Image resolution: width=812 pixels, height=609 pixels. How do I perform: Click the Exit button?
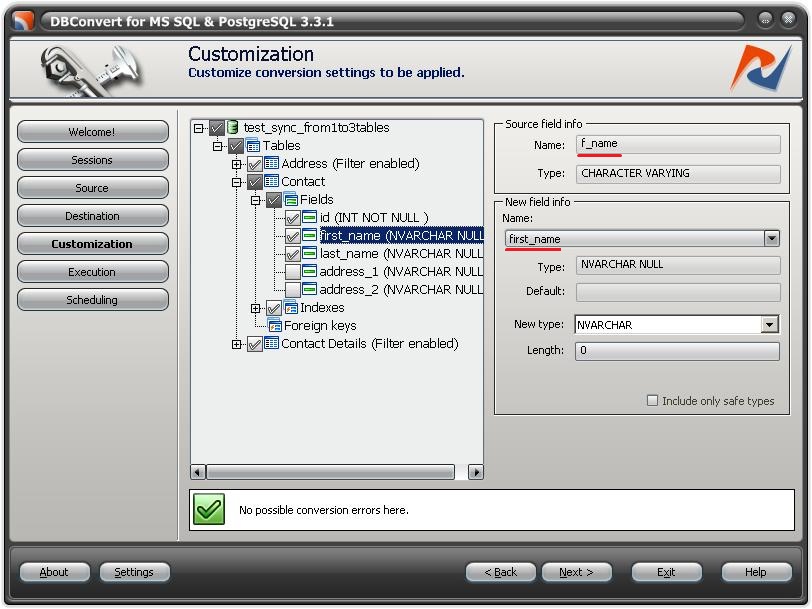tap(666, 572)
